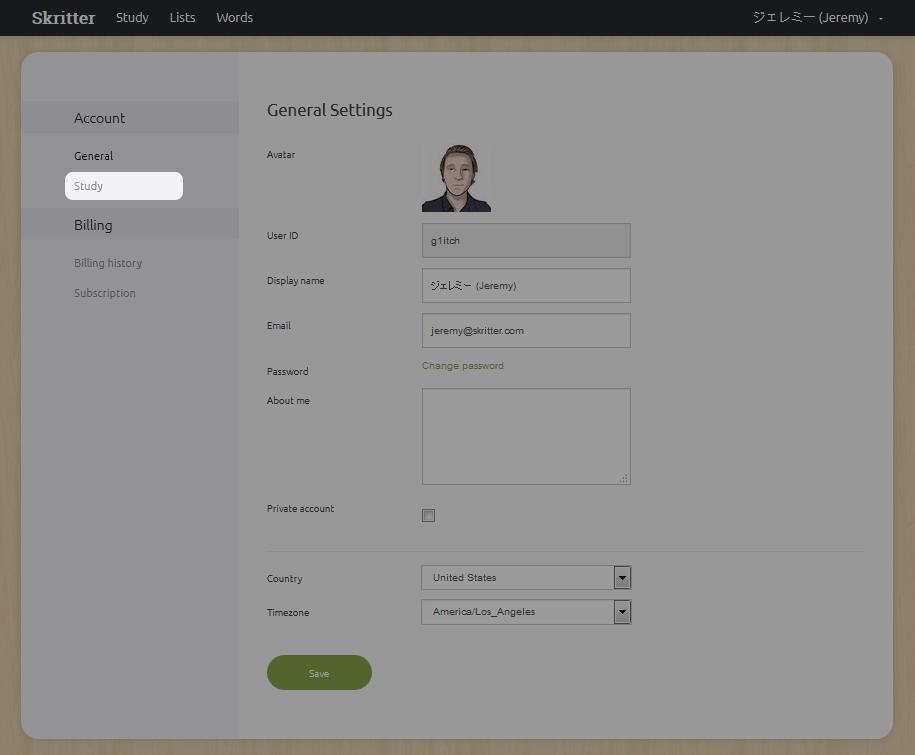915x755 pixels.
Task: Click the General Settings heading
Action: click(x=330, y=110)
